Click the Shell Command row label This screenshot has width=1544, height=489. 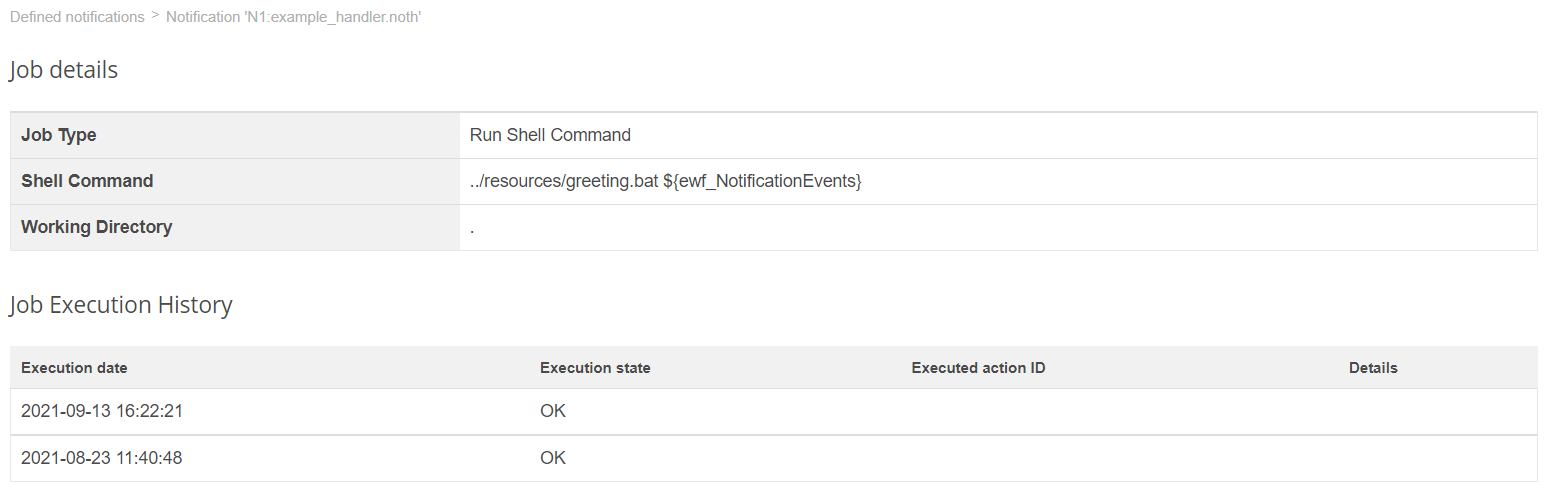point(87,181)
